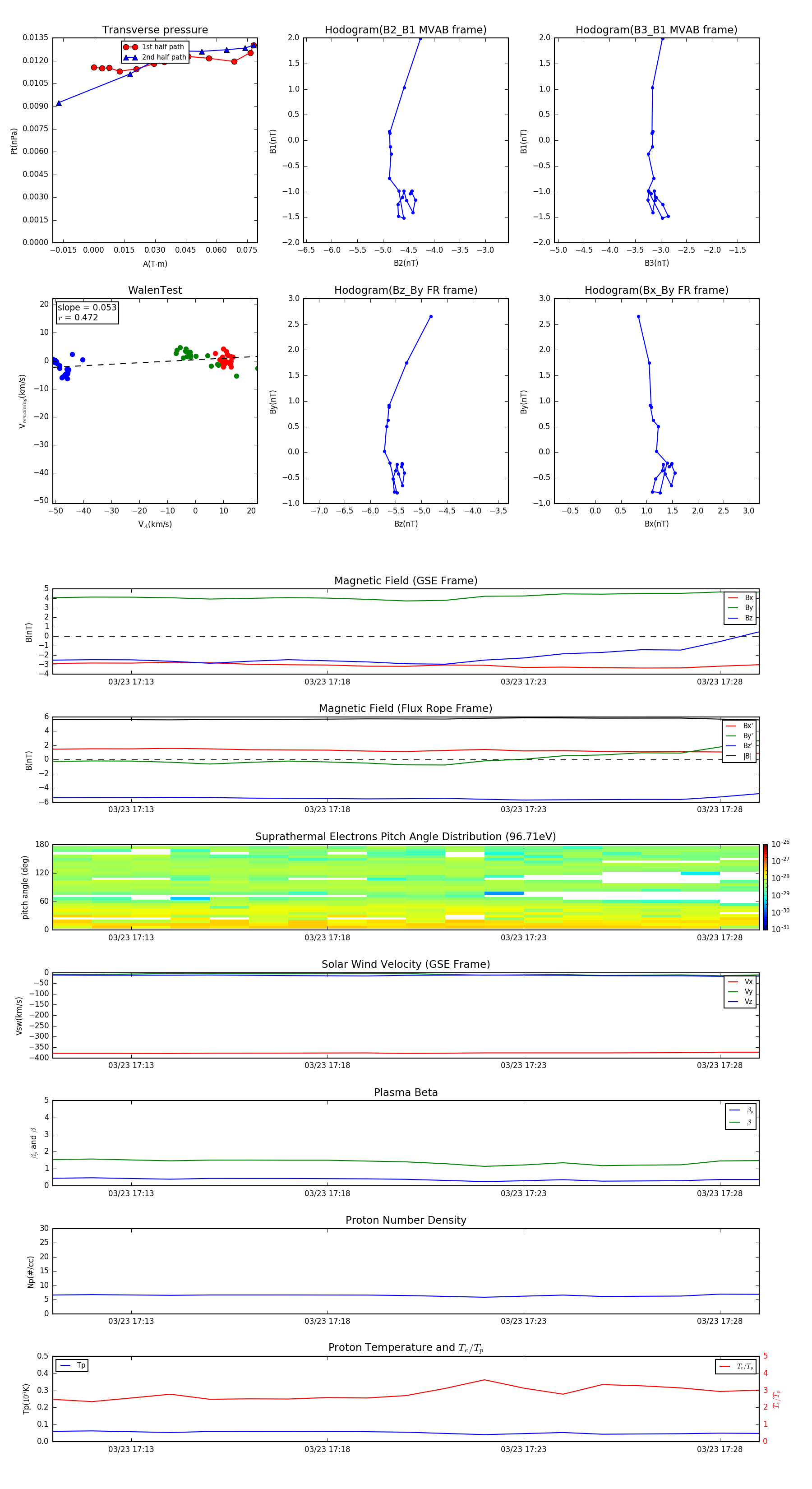The image size is (812, 1489).
Task: Select the 'slope = 0.053' annotation
Action: (x=87, y=308)
